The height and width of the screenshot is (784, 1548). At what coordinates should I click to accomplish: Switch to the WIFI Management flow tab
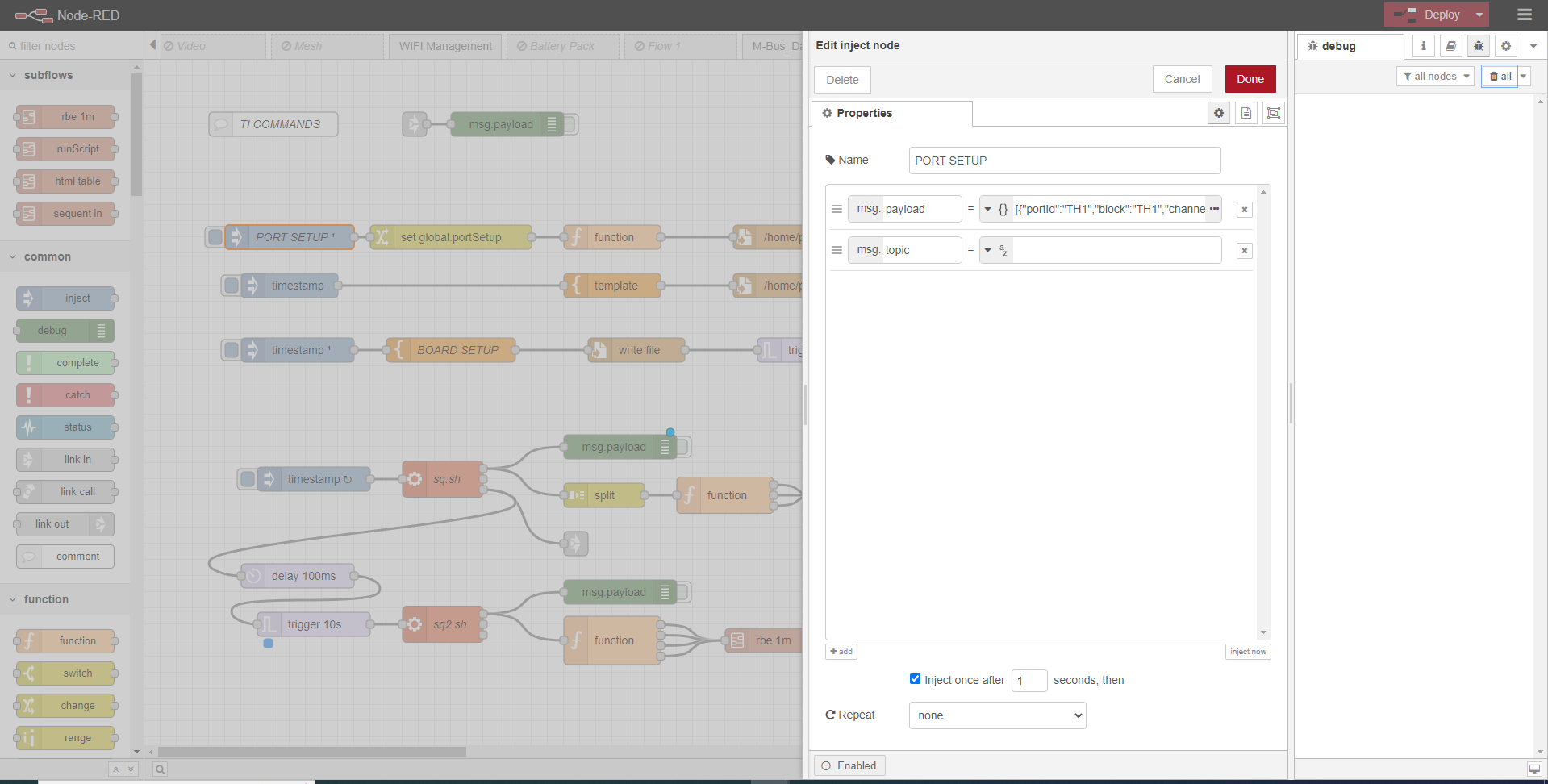coord(445,46)
